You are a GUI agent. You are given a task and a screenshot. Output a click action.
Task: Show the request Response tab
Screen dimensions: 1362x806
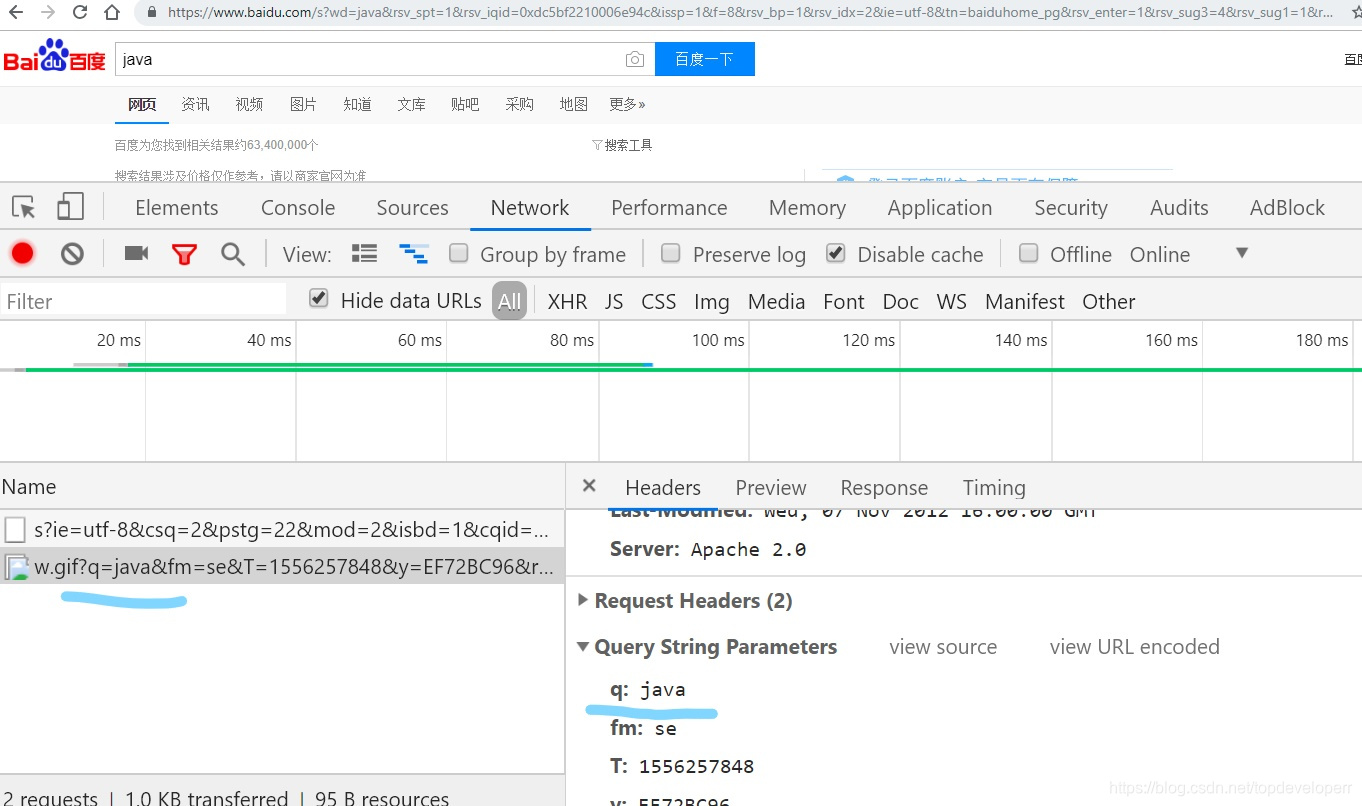[884, 488]
